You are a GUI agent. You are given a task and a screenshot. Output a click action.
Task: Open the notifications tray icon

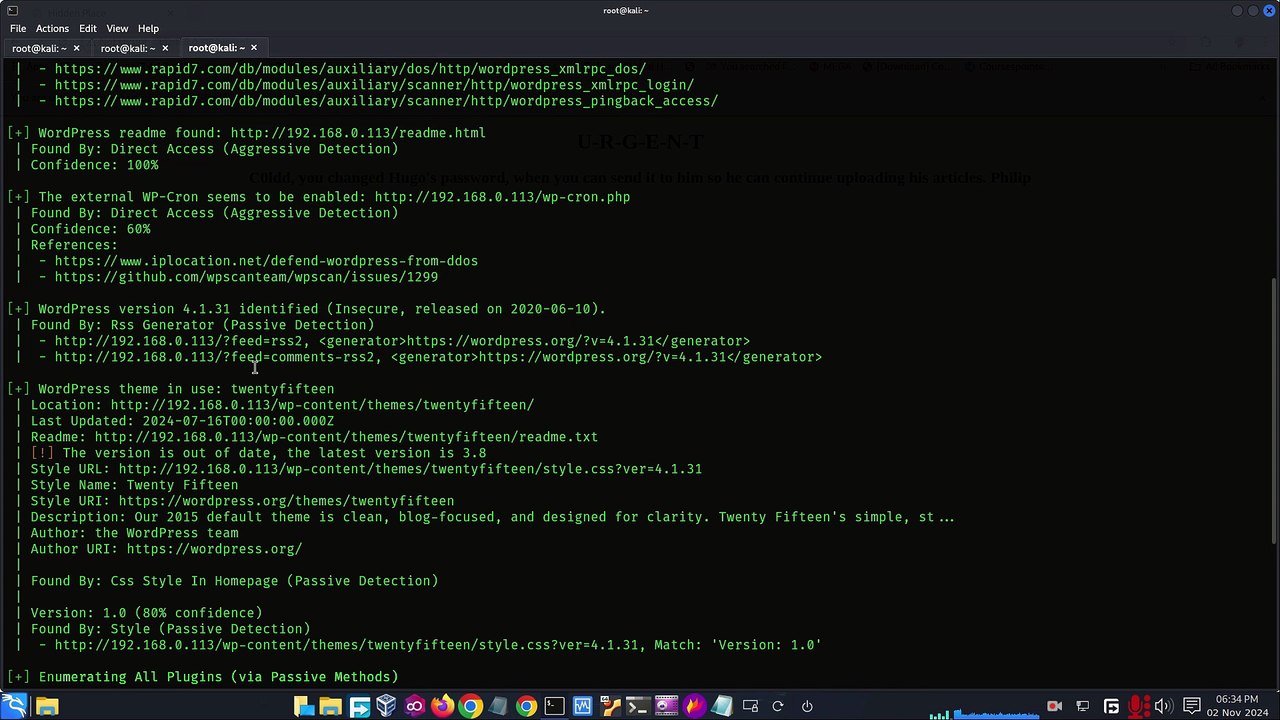click(x=1191, y=706)
